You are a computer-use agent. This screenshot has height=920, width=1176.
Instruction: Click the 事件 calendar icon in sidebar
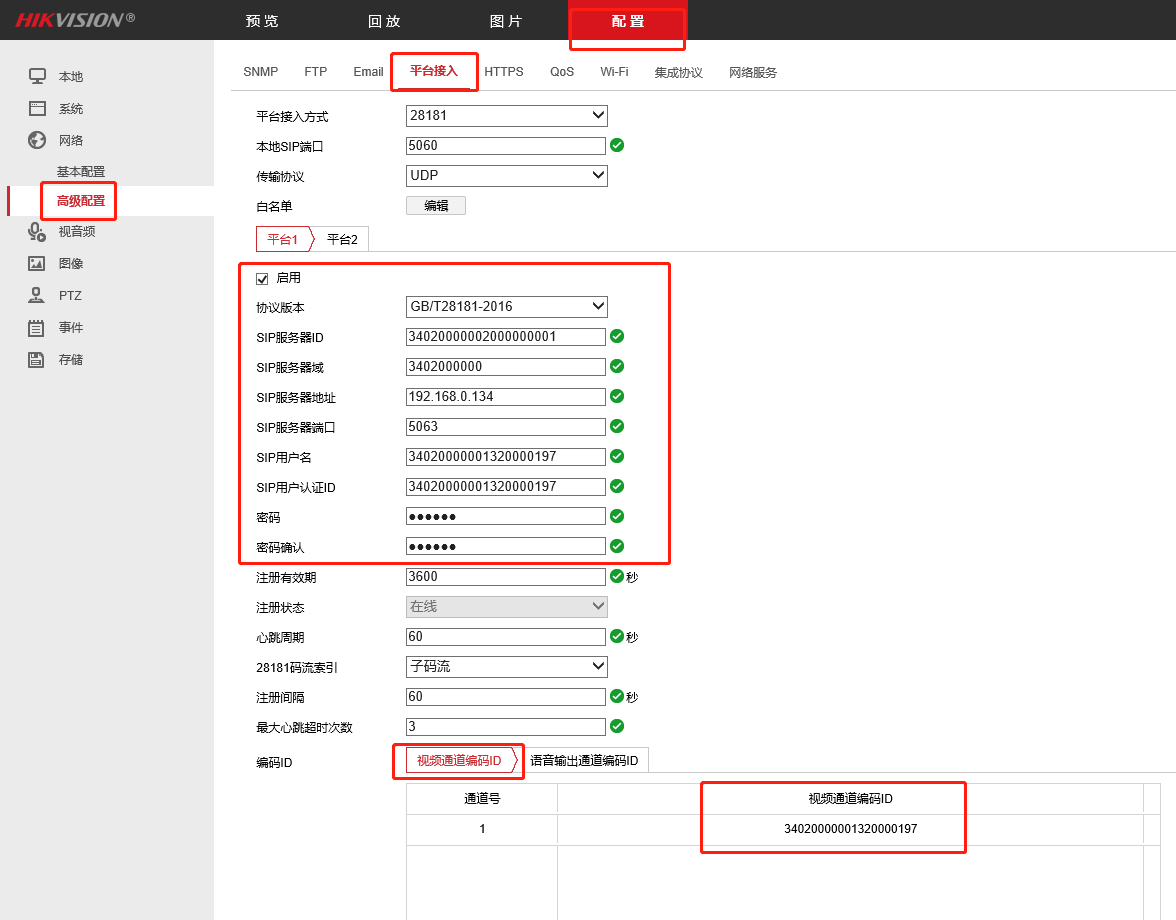click(37, 328)
